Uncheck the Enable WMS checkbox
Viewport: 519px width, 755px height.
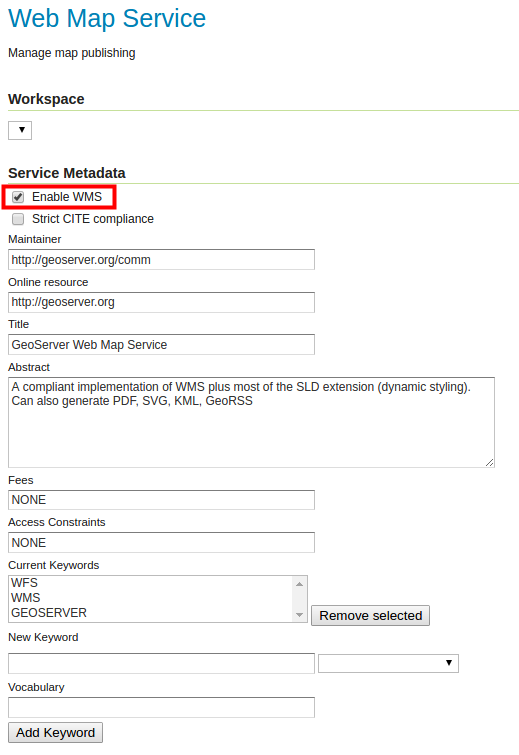pos(18,197)
